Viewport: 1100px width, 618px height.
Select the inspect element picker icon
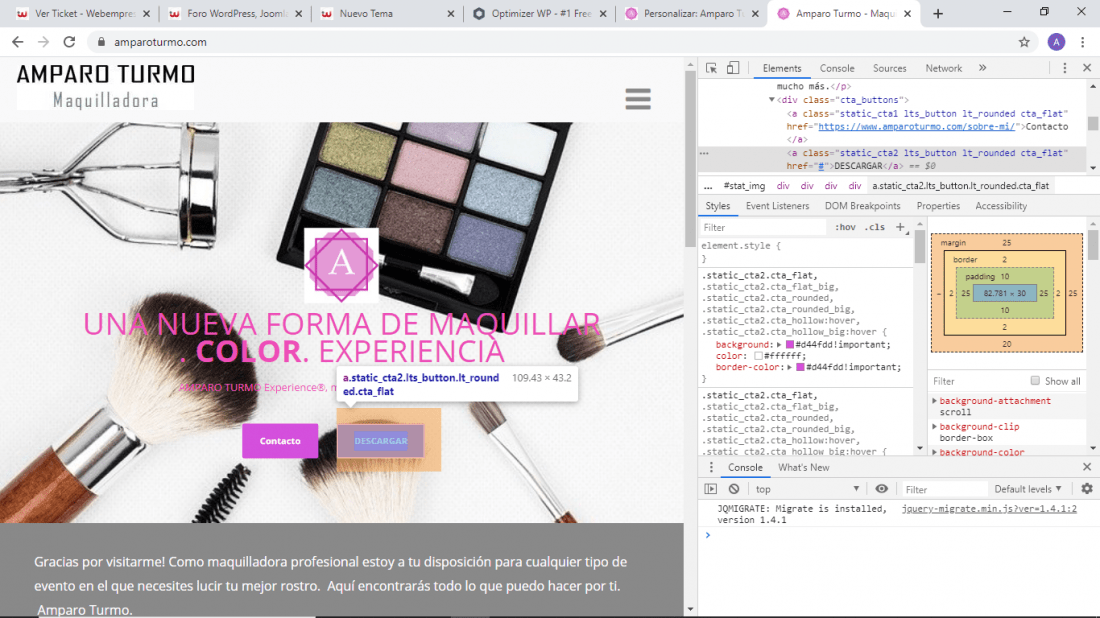(711, 68)
